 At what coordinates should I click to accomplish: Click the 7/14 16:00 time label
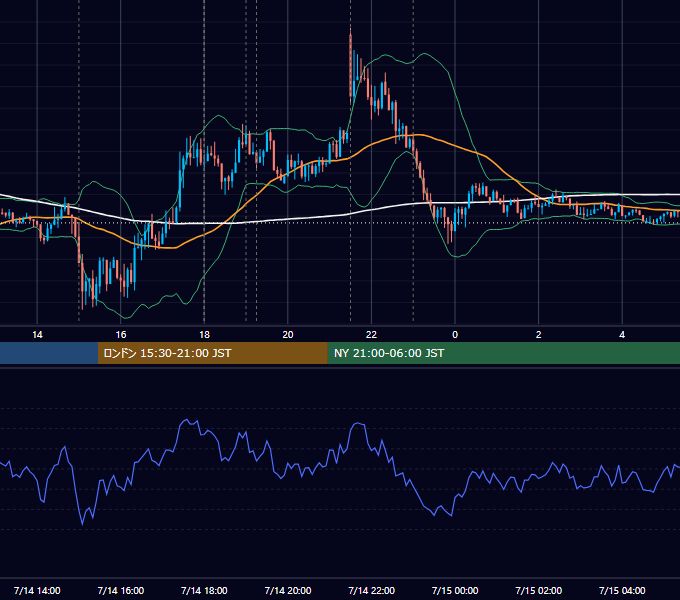[x=121, y=590]
